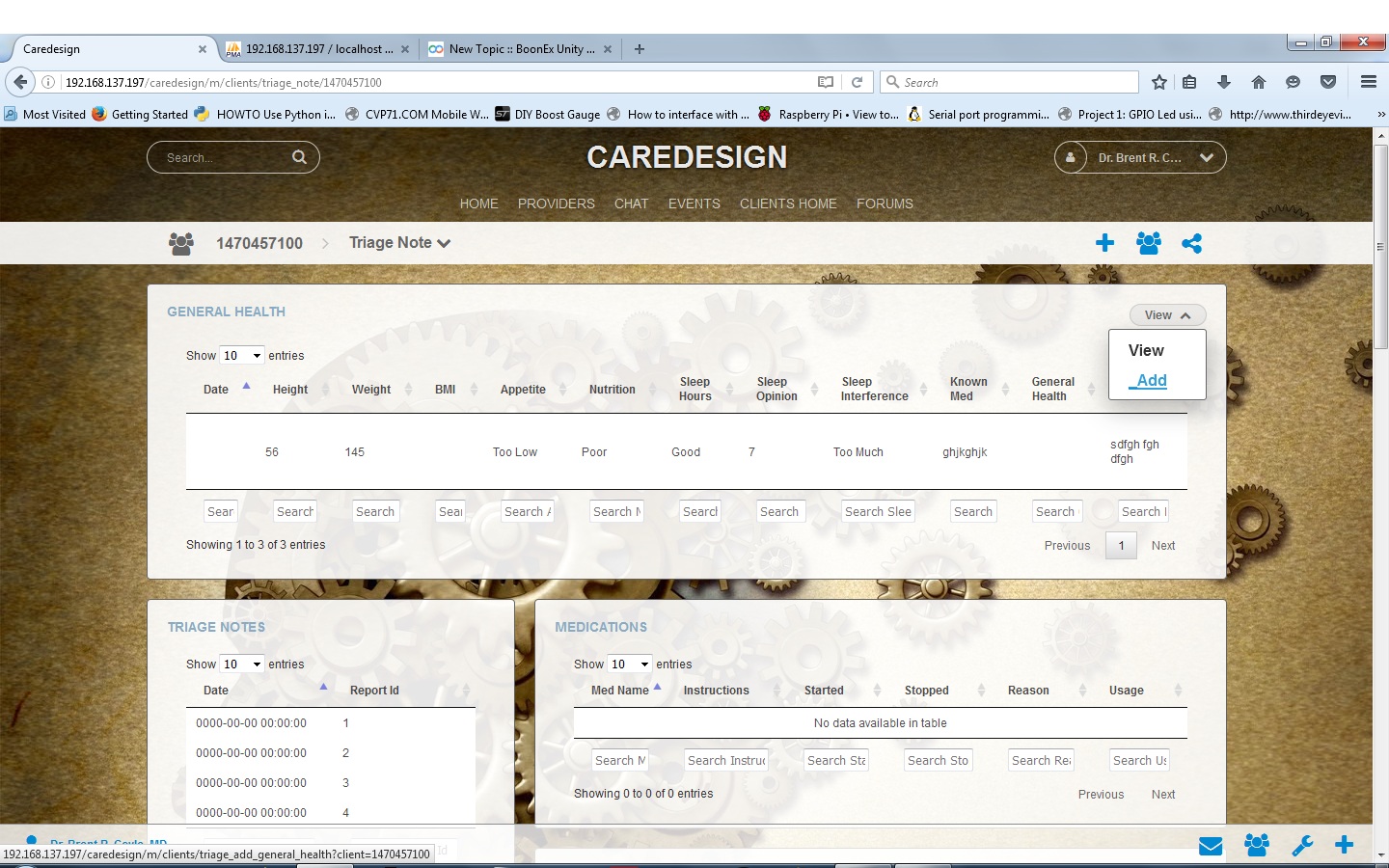
Task: Open the PROVIDERS menu item
Action: coord(556,203)
